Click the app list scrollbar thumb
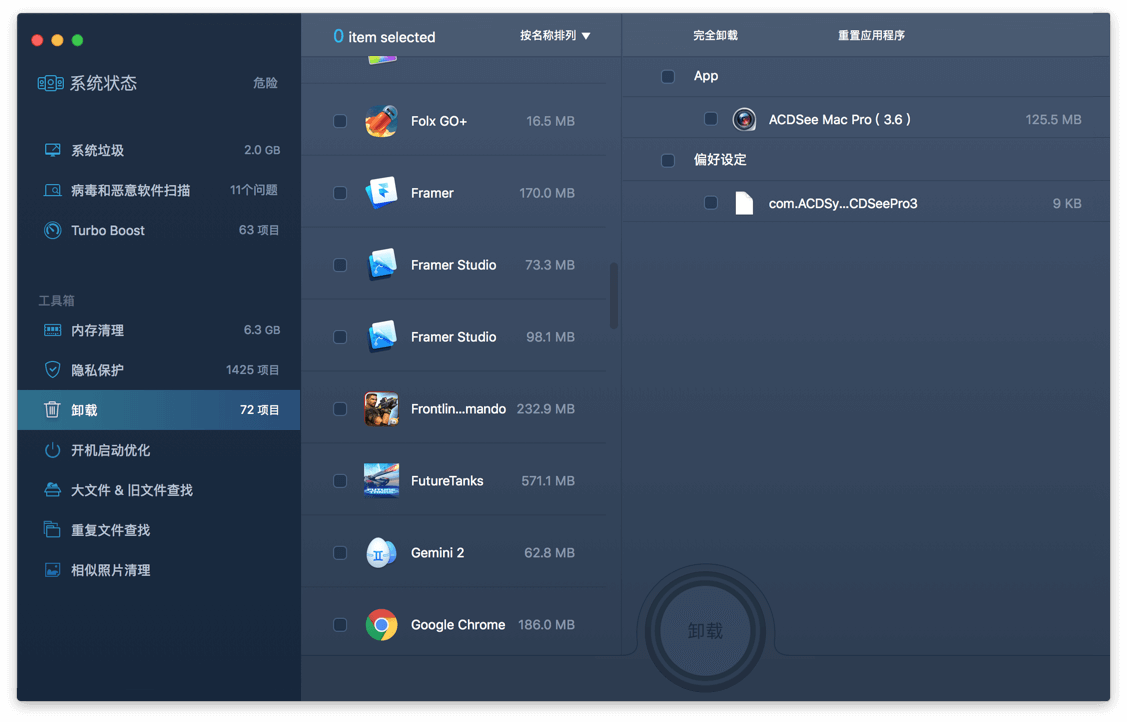This screenshot has width=1127, height=722. coord(613,296)
